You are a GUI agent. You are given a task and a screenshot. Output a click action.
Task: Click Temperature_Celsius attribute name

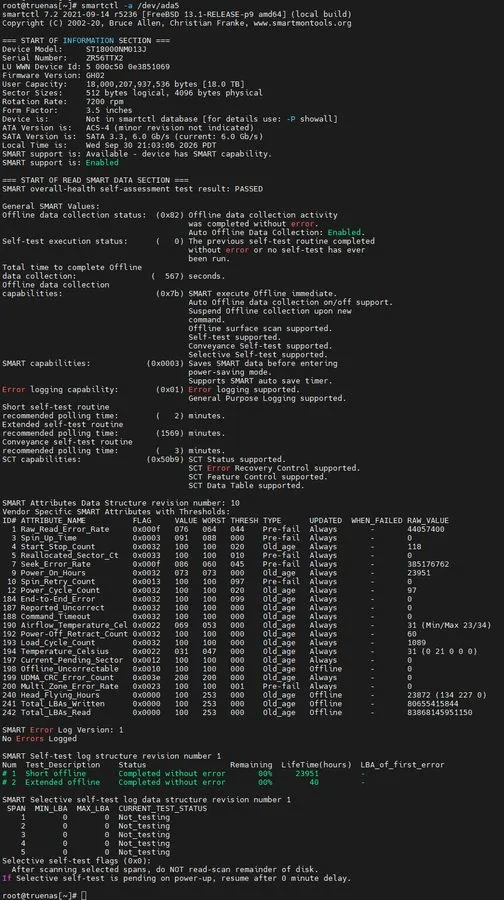(65, 651)
